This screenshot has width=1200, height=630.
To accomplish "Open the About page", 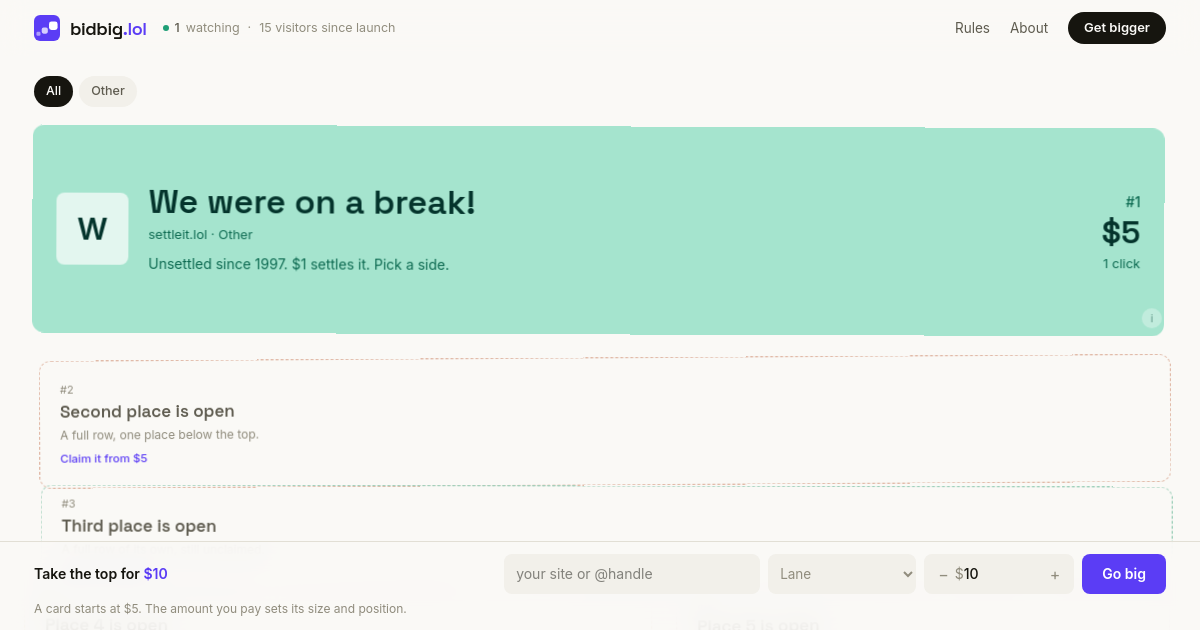I will point(1029,28).
